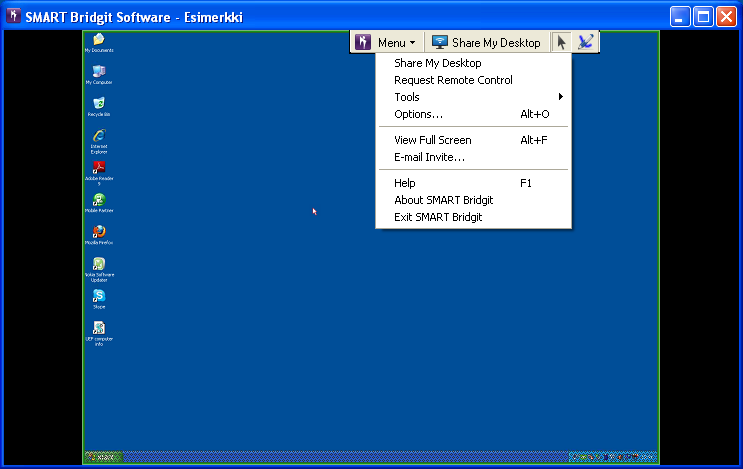This screenshot has height=469, width=743.
Task: Select the pointer tool in Bridgit toolbar
Action: (x=562, y=42)
